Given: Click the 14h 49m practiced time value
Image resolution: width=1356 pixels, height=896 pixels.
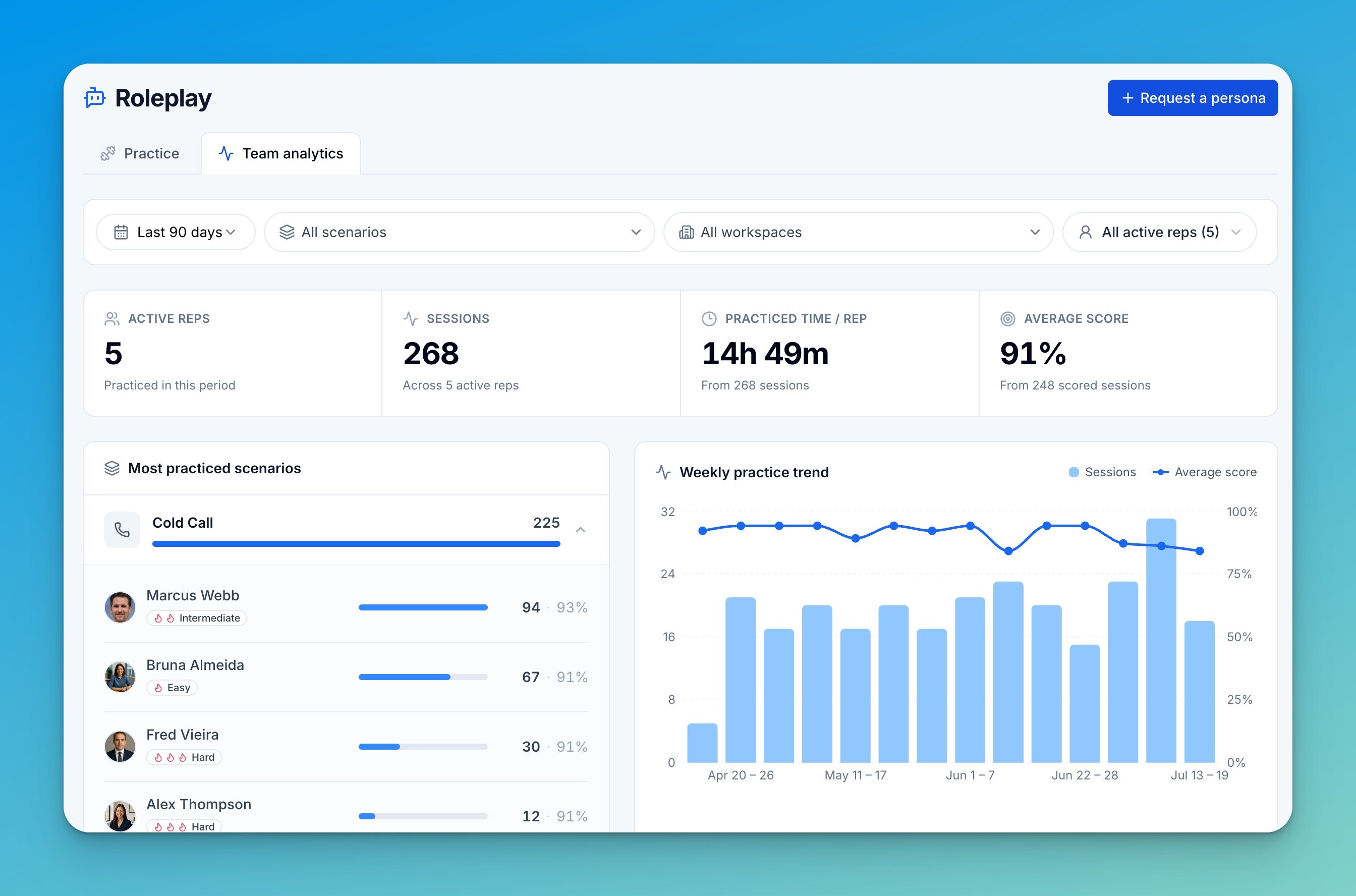Looking at the screenshot, I should (x=765, y=354).
